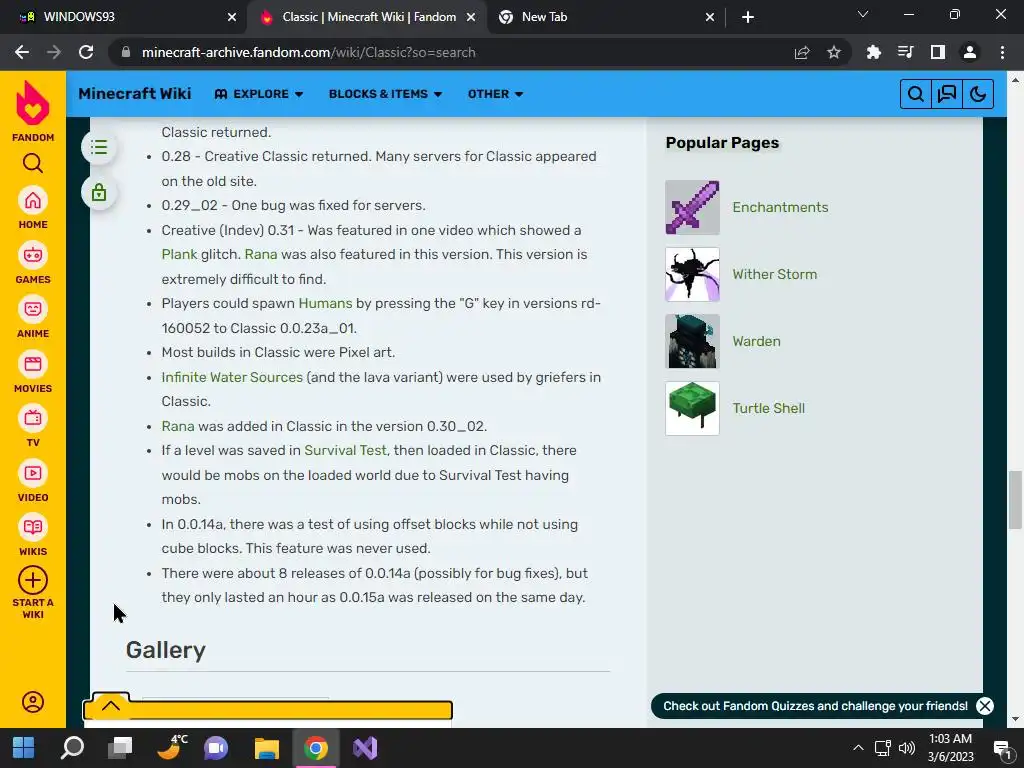Open user profile icon in sidebar
Viewport: 1024px width, 768px height.
tap(33, 702)
